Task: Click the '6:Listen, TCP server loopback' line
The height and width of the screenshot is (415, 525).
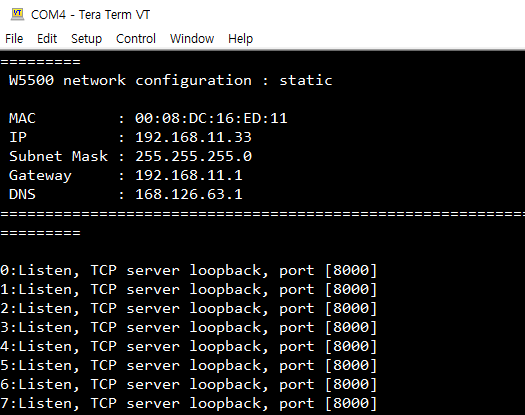Action: [189, 384]
